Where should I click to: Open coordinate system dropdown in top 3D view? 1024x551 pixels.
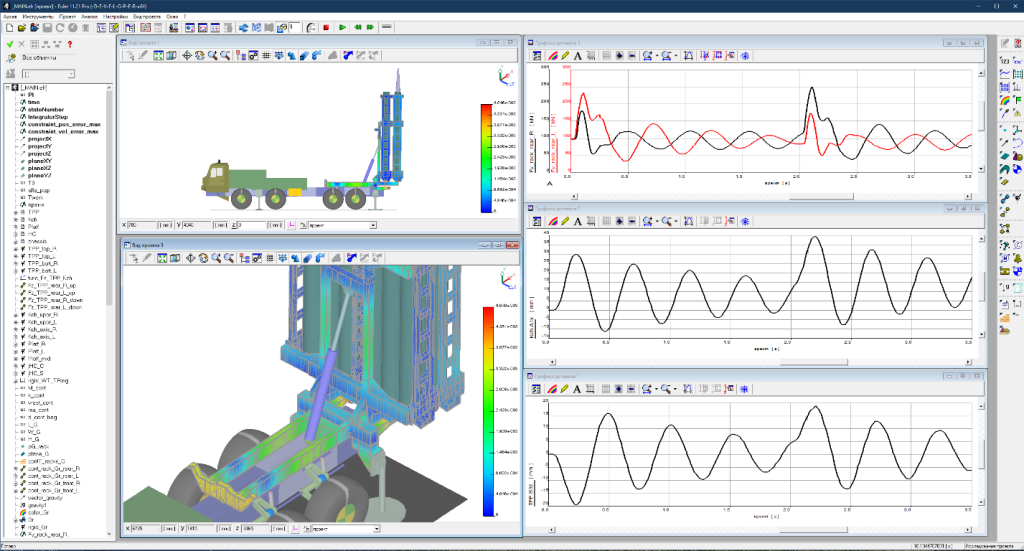(x=373, y=225)
